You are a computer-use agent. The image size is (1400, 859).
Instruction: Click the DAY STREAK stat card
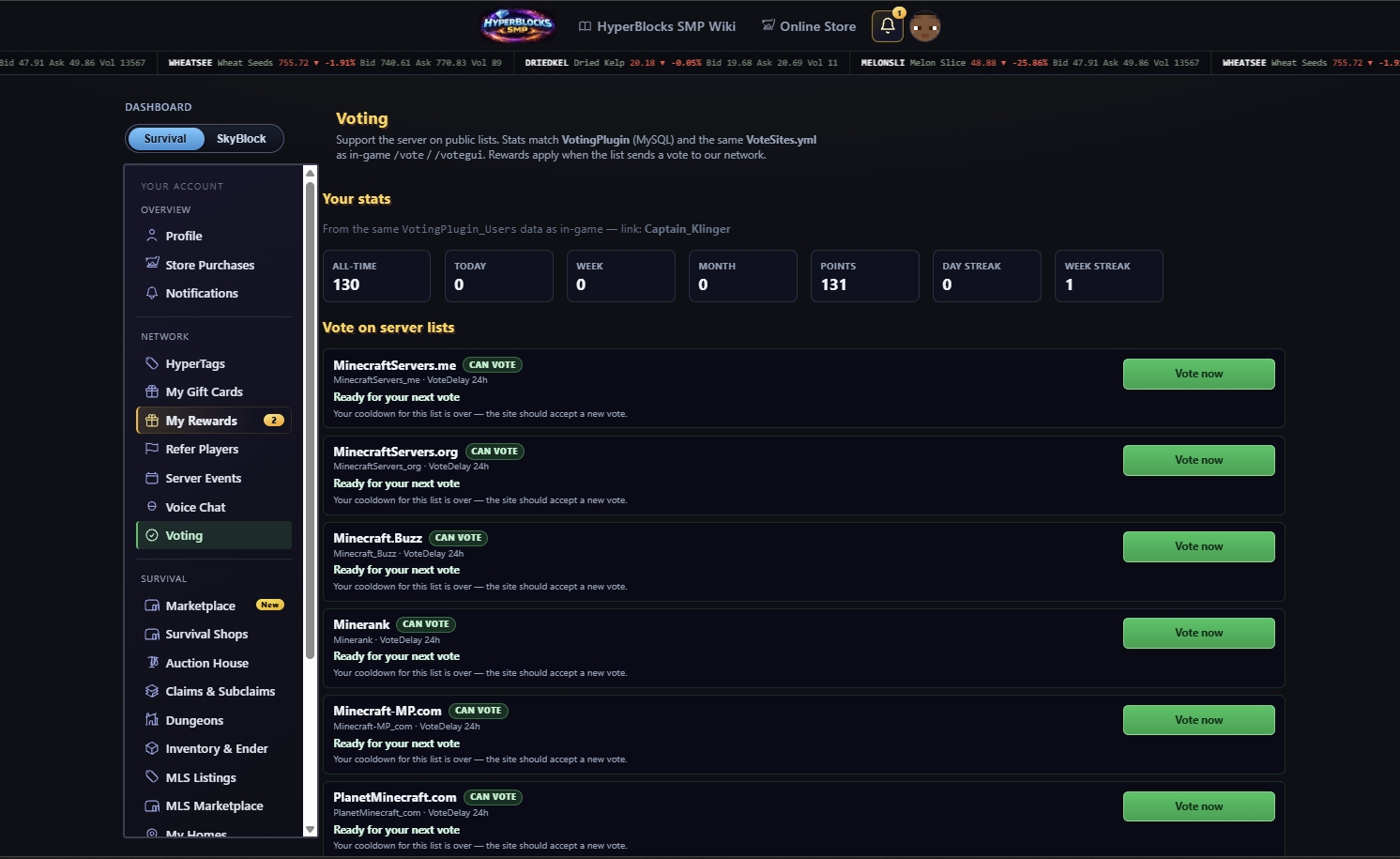pyautogui.click(x=986, y=276)
